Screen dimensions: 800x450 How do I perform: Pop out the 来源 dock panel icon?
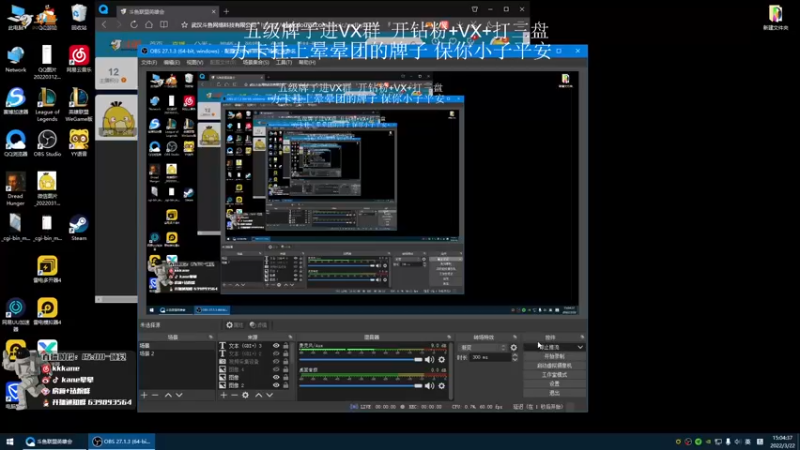tap(290, 337)
